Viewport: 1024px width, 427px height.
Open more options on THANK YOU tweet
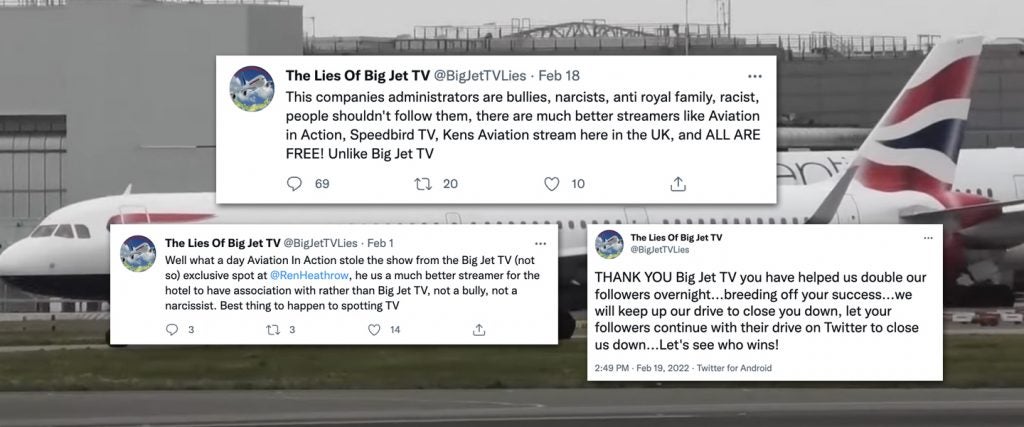[928, 238]
